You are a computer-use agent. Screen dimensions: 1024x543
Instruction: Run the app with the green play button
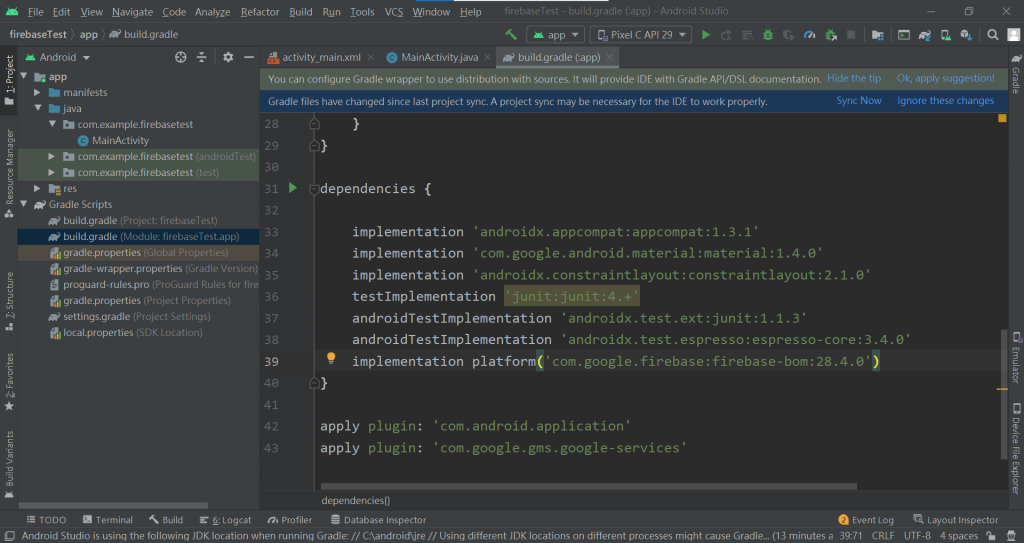[706, 34]
